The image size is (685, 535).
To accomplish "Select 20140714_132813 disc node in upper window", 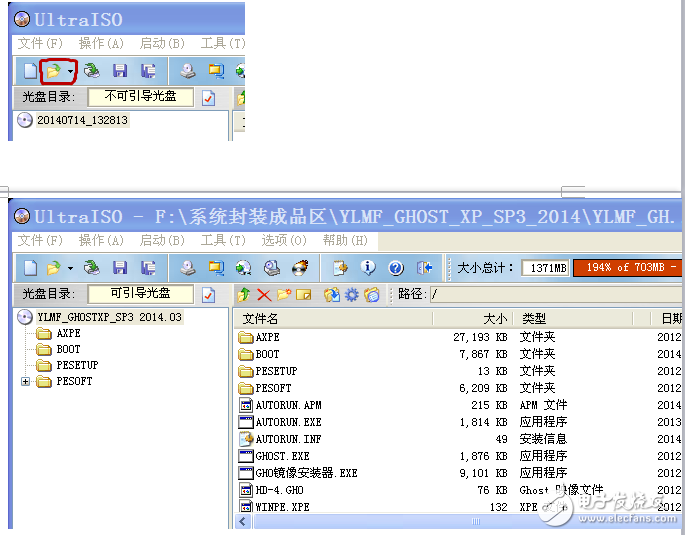I will pos(82,120).
